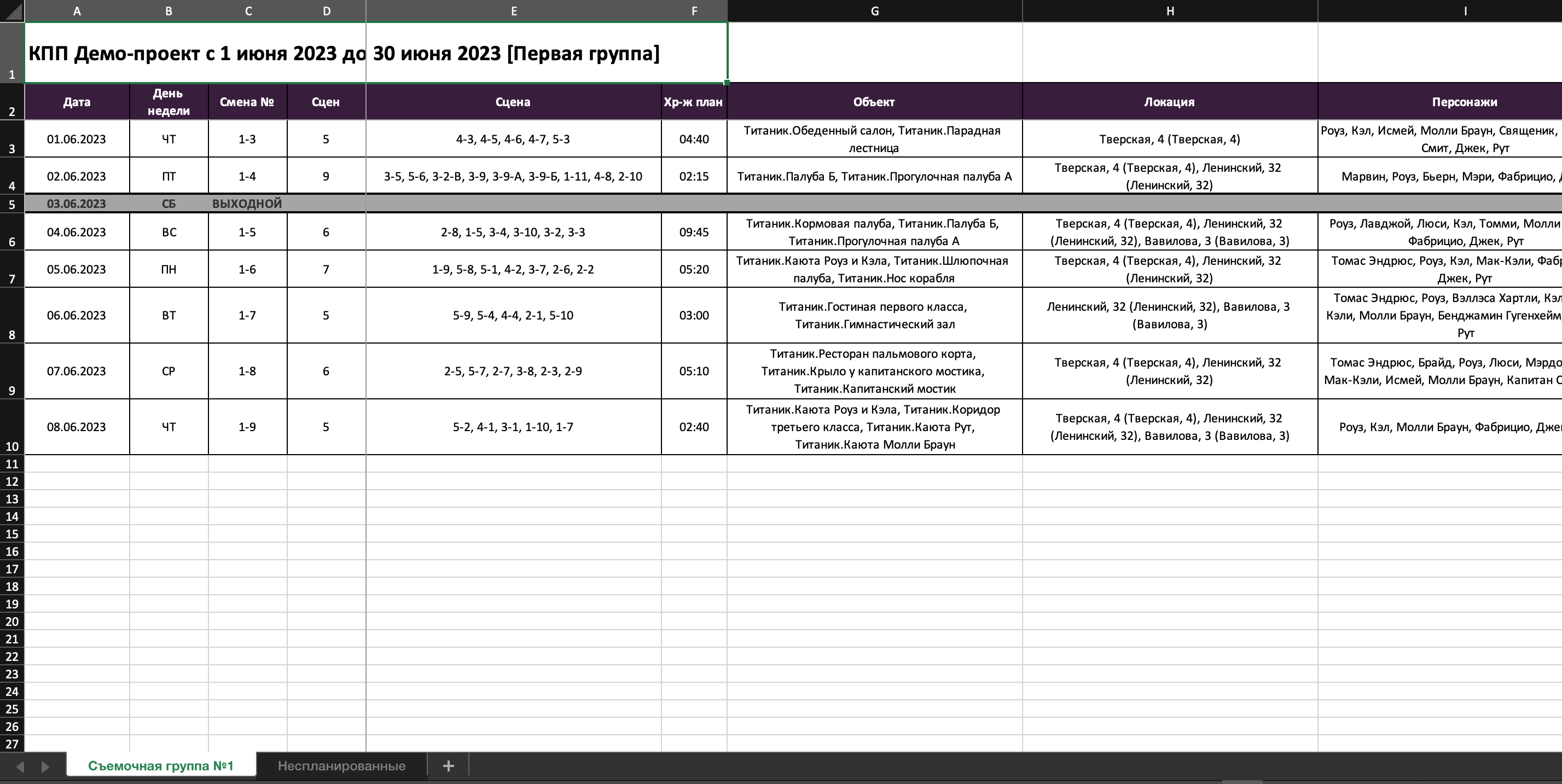Image resolution: width=1562 pixels, height=784 pixels.
Task: Click the ВЫХОДНОЙ cell
Action: (247, 204)
